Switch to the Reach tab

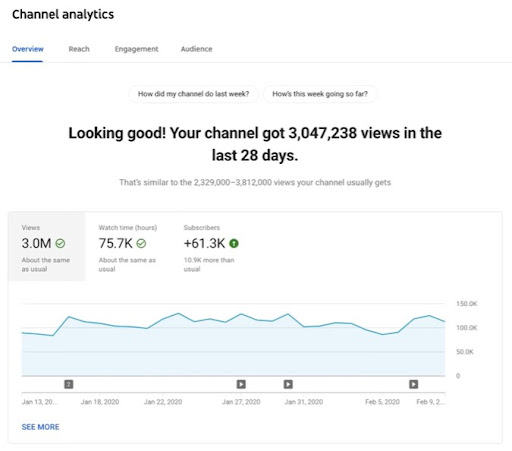pos(79,49)
